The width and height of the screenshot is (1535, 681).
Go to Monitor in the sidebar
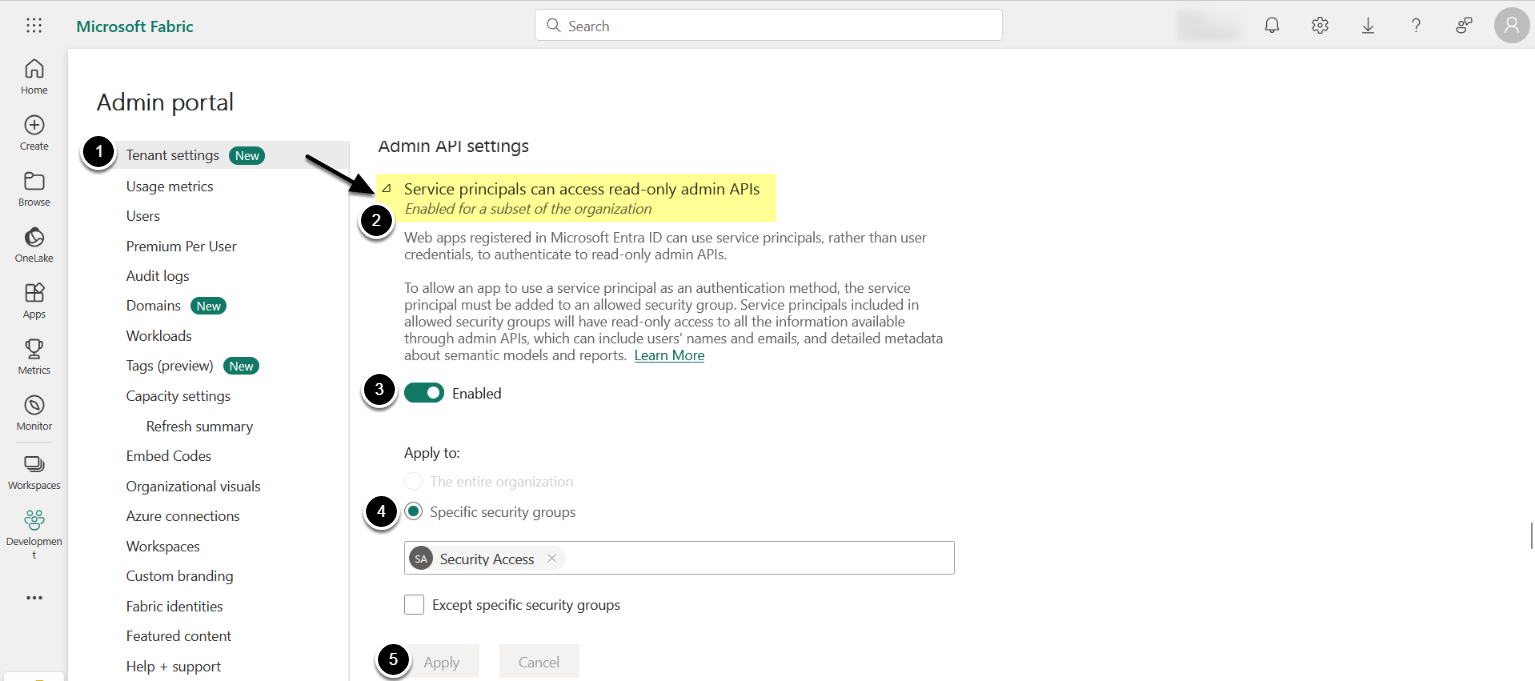[34, 412]
